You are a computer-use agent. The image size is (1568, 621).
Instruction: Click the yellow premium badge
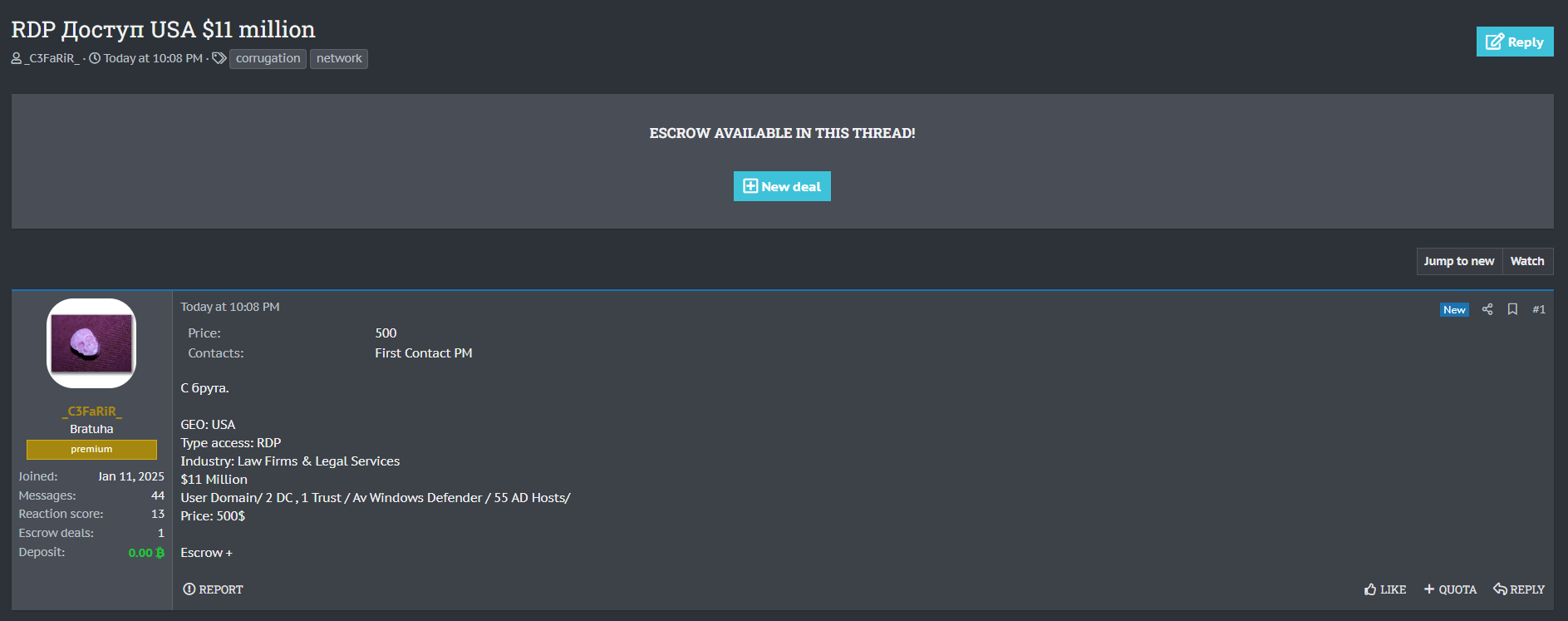(x=91, y=449)
